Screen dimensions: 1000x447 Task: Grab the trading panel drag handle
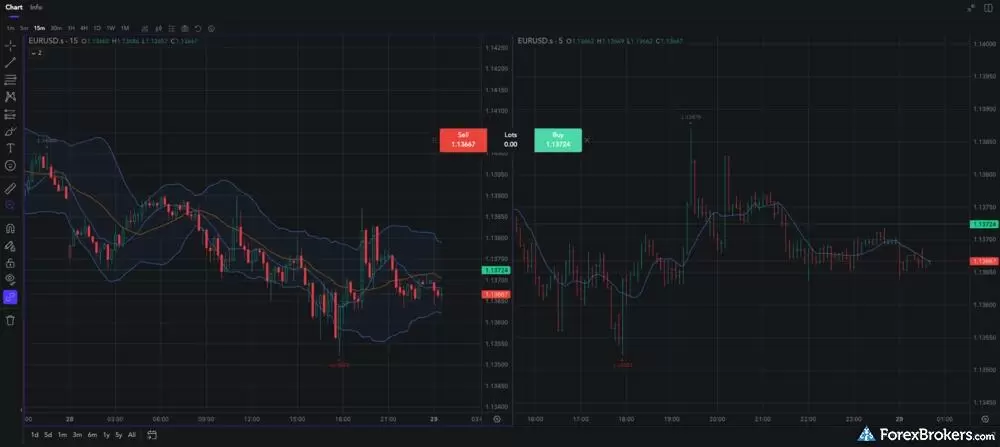coord(434,140)
